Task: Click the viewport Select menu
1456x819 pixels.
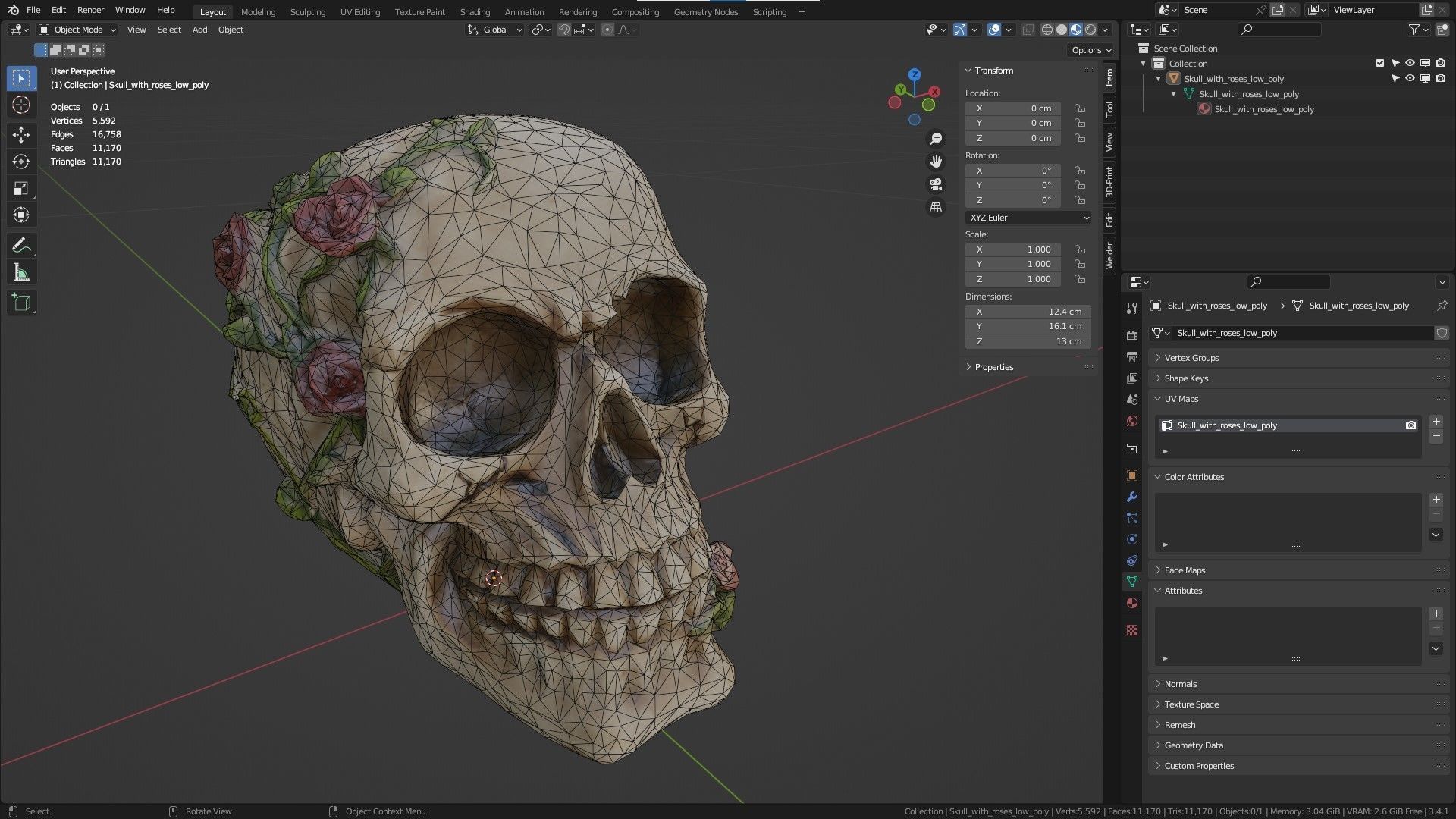Action: 169,30
